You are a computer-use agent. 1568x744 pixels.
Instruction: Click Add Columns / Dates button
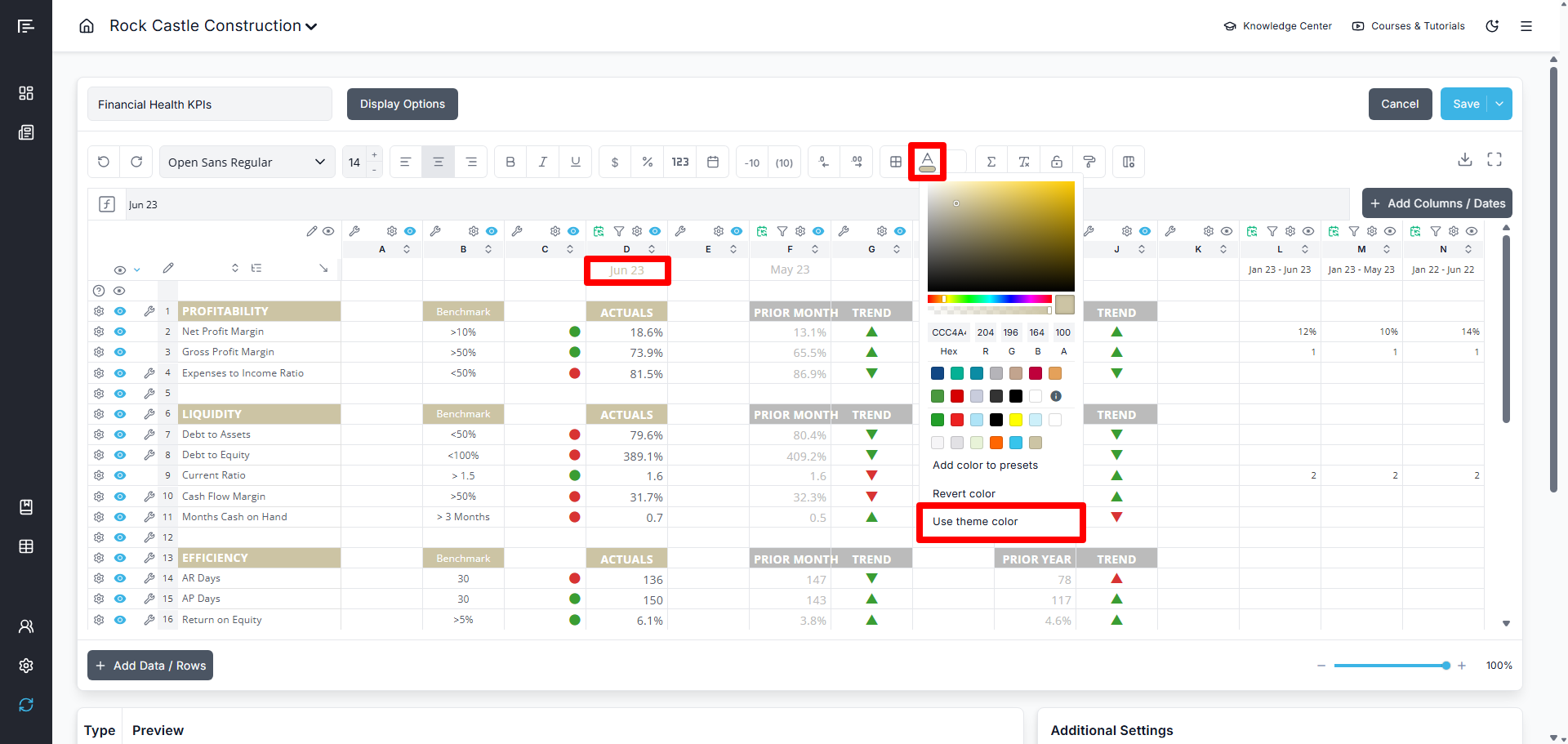point(1437,203)
